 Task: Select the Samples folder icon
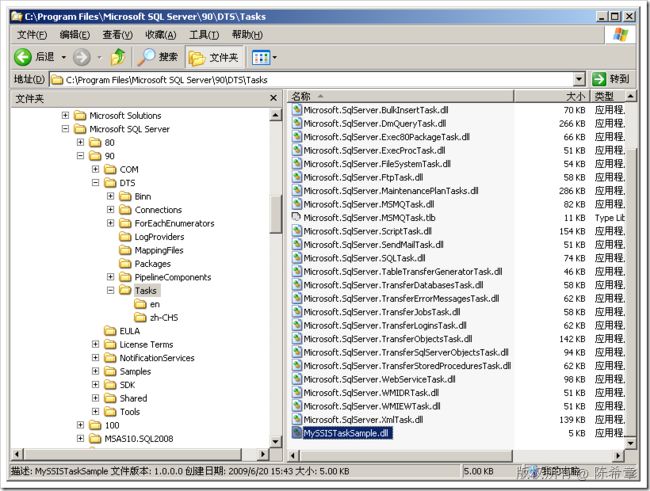(x=110, y=371)
